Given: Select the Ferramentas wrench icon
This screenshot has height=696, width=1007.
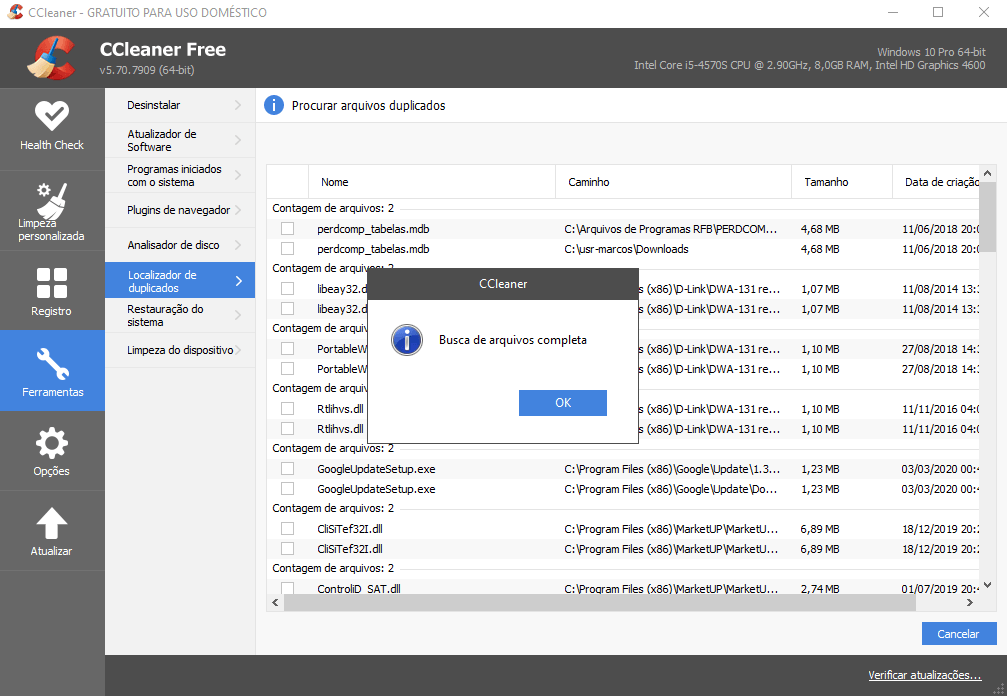Looking at the screenshot, I should [53, 364].
